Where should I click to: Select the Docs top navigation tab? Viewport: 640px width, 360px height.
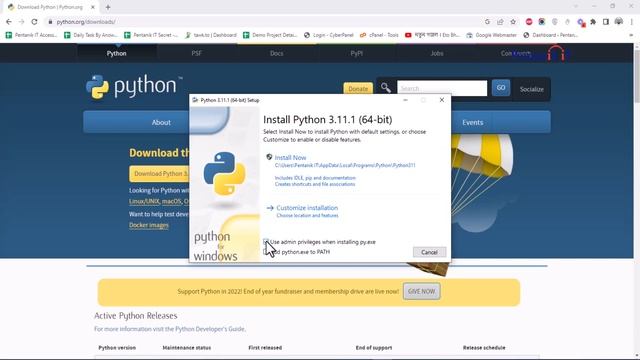tap(277, 53)
